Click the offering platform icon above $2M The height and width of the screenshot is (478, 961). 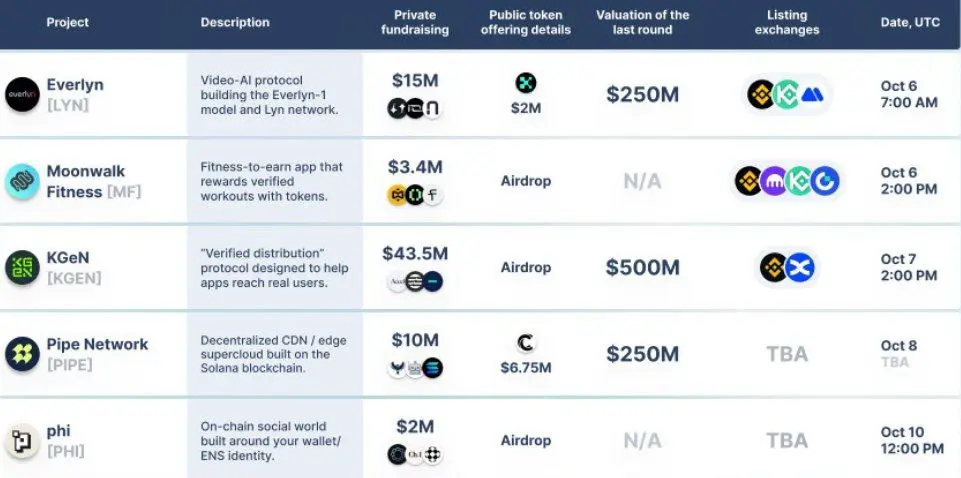coord(526,83)
